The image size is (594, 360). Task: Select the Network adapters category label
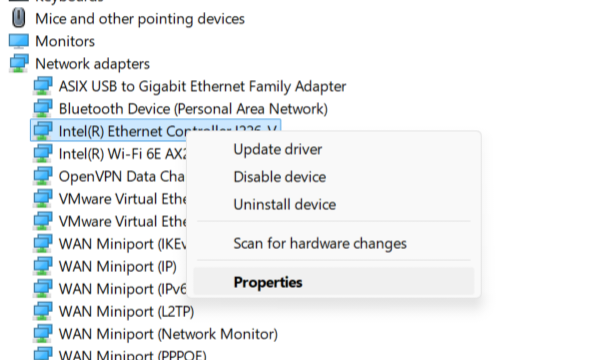point(92,64)
